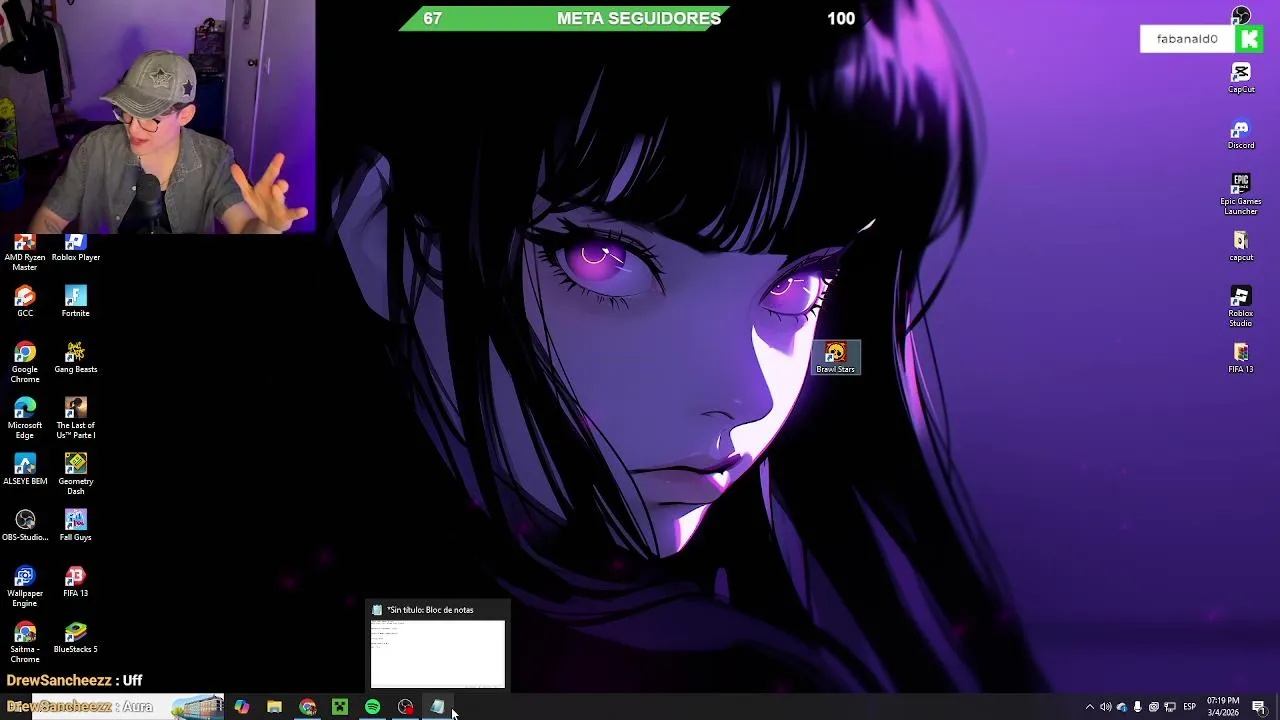The width and height of the screenshot is (1280, 720).
Task: Select the Fall Guys desktop icon
Action: 76,526
